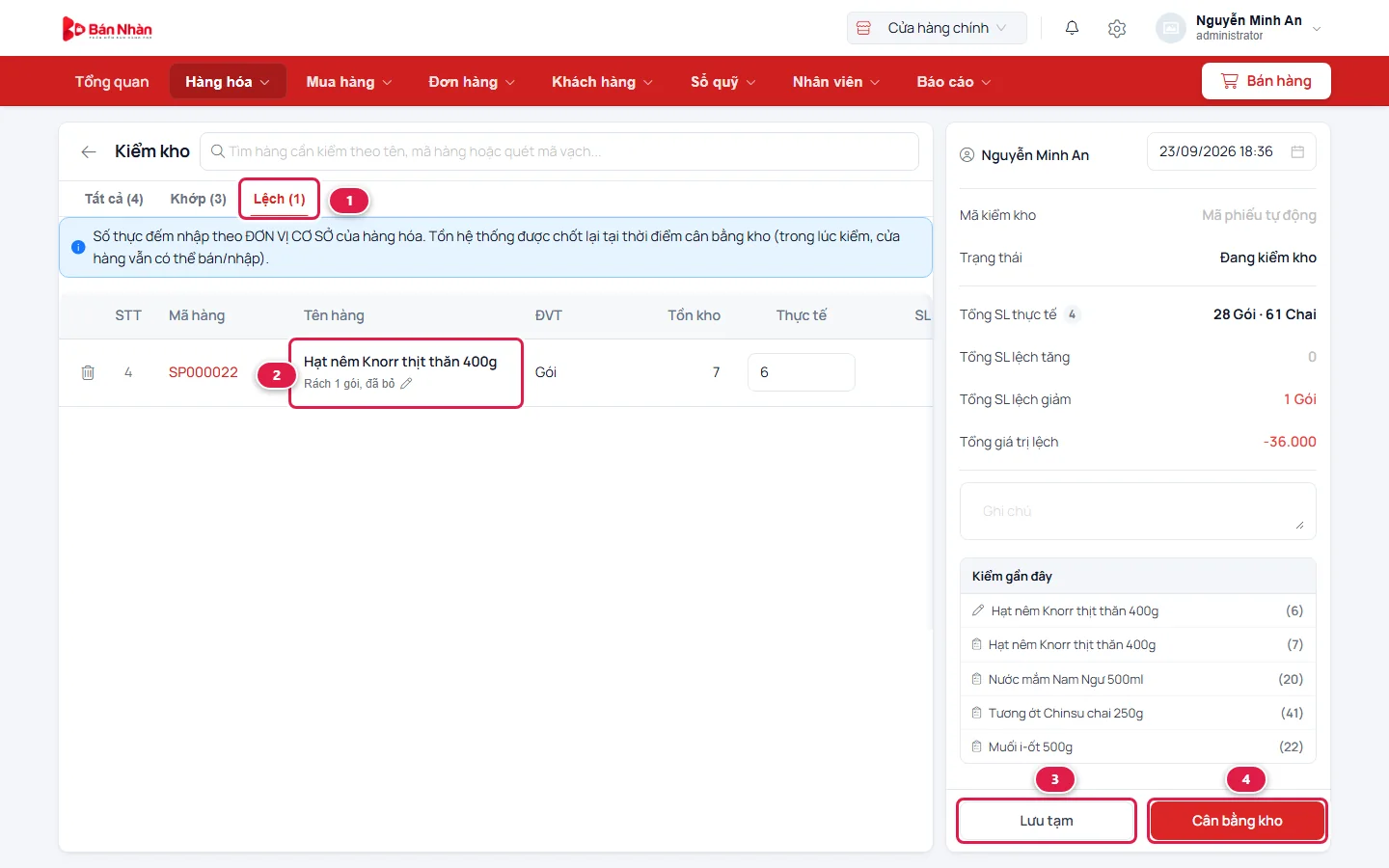Select the Lệch (1) tab

click(x=280, y=199)
